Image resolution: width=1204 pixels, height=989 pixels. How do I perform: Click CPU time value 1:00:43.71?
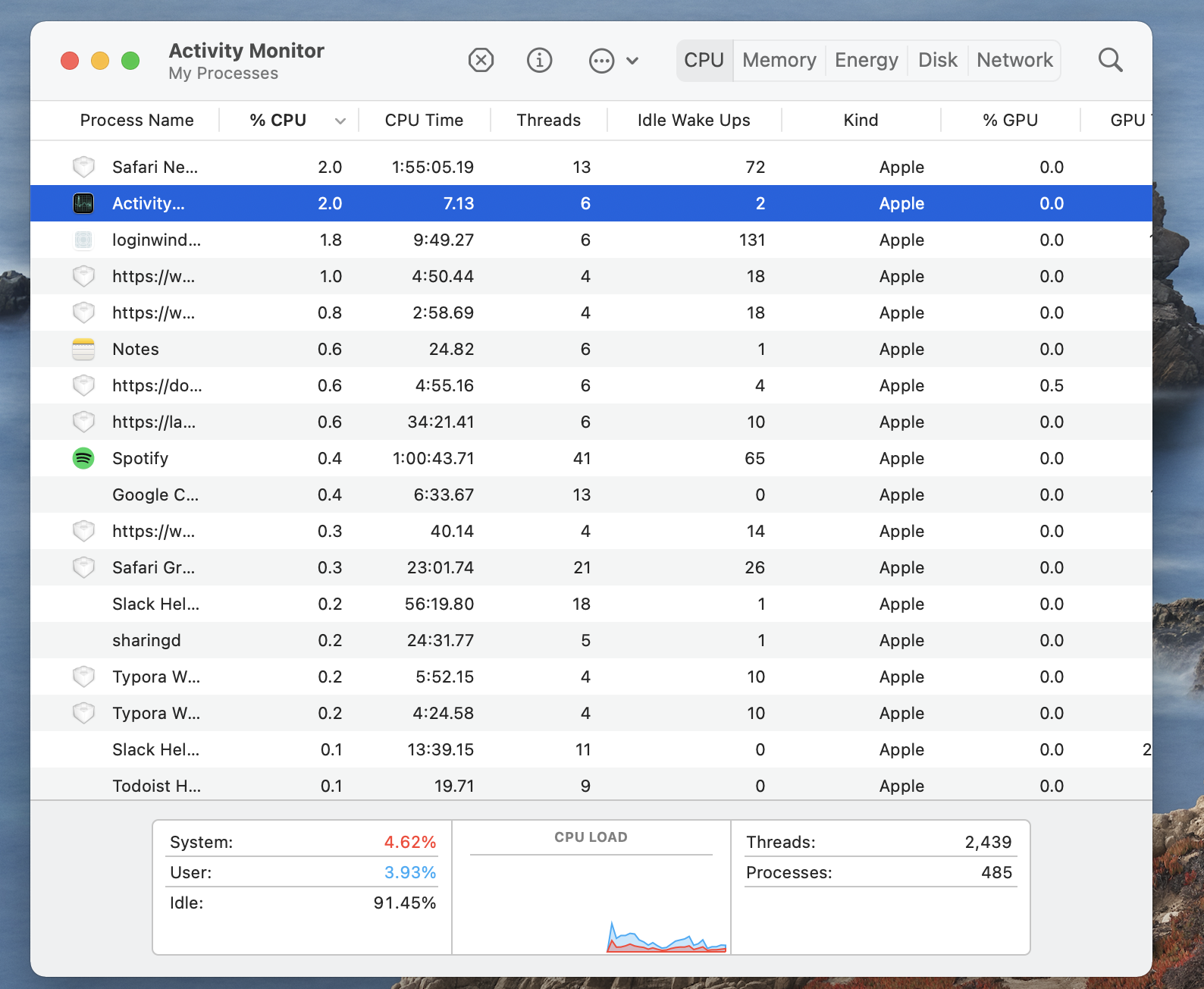coord(433,458)
